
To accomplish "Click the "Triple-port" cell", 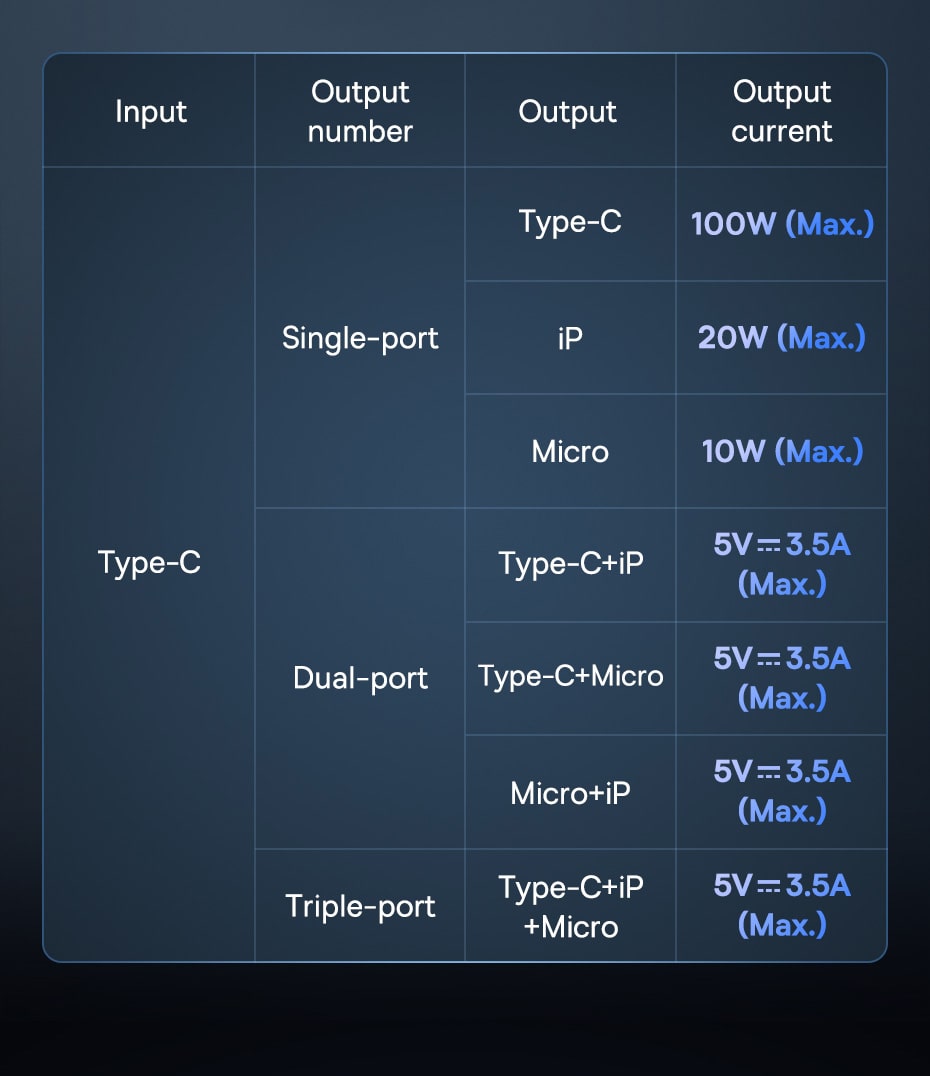I will 360,906.
